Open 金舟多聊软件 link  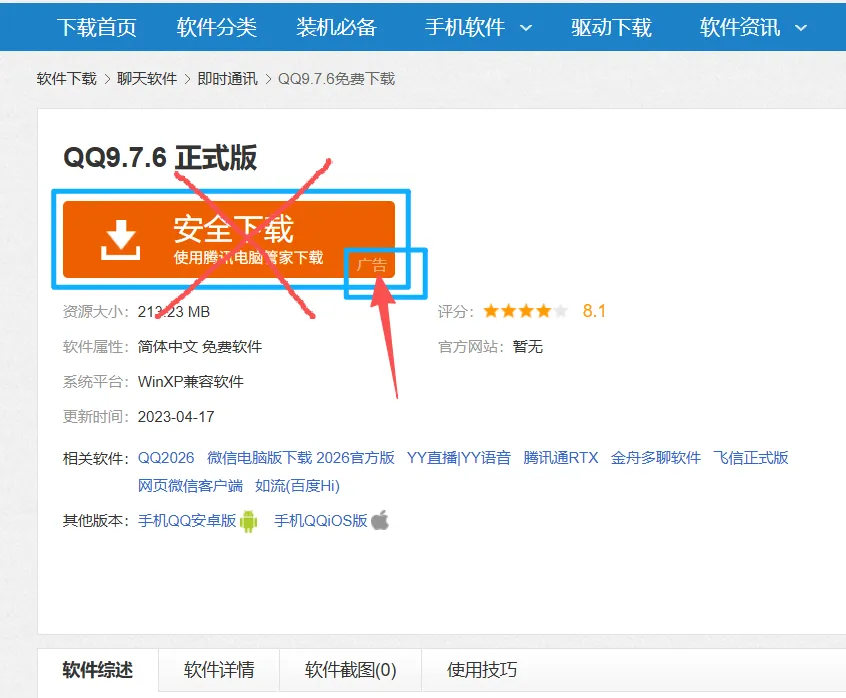point(656,458)
